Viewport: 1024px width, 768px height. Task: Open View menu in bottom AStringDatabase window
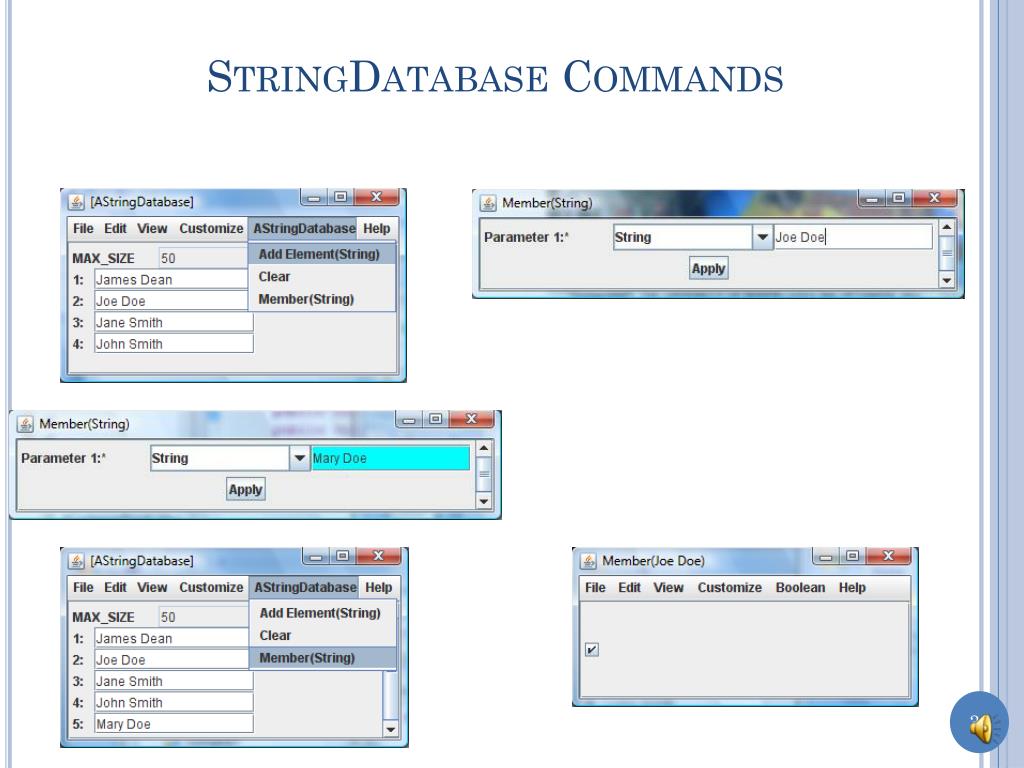152,588
